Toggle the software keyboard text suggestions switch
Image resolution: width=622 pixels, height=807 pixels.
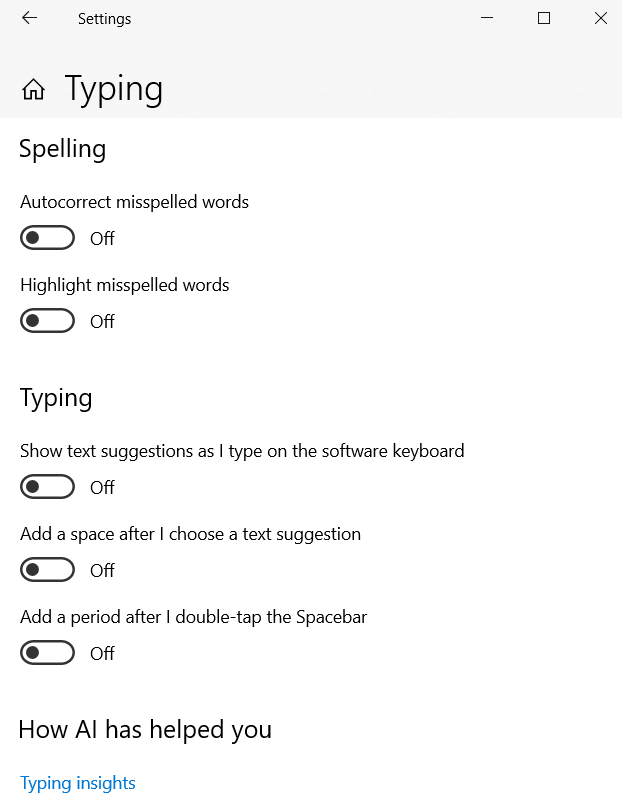(x=48, y=487)
